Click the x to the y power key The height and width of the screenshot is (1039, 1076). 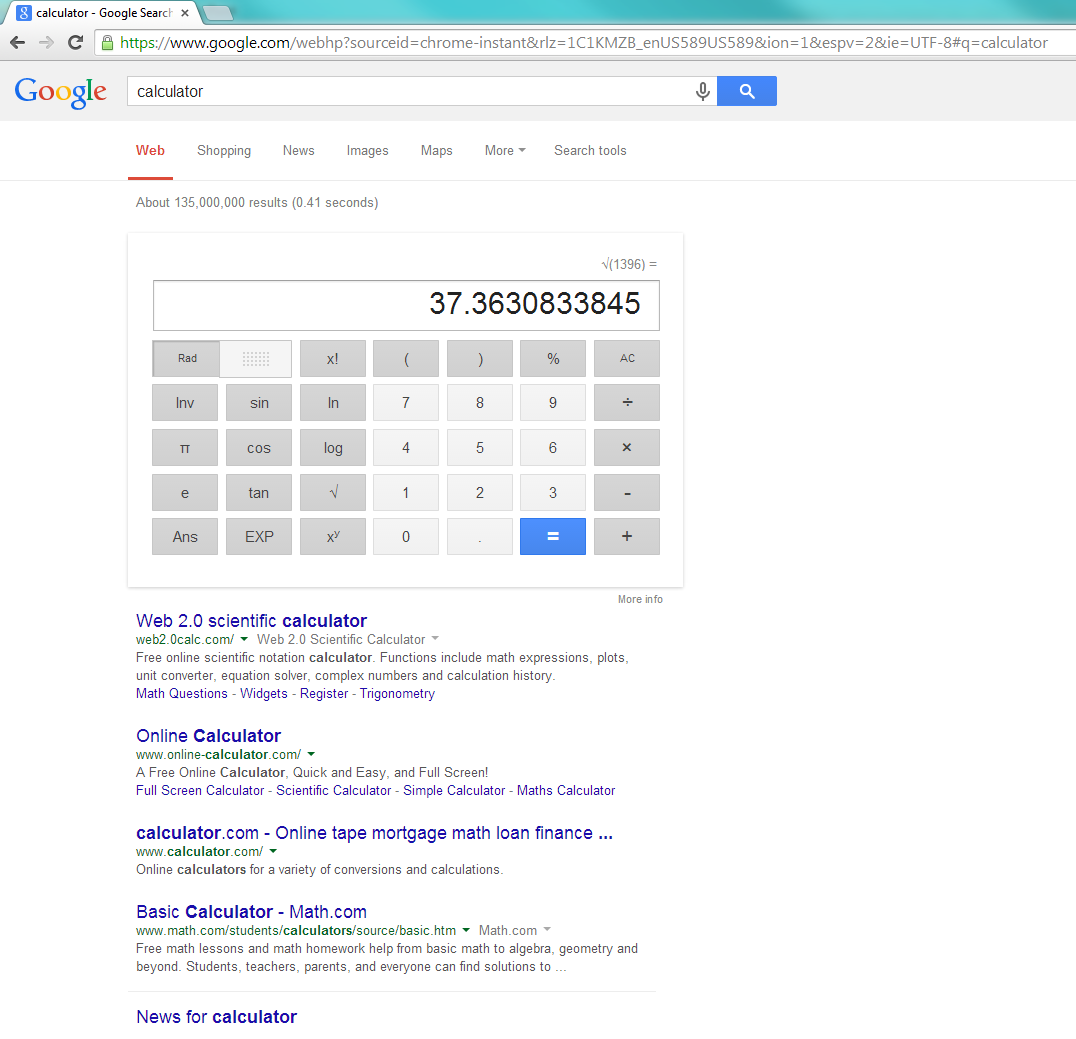pos(333,537)
